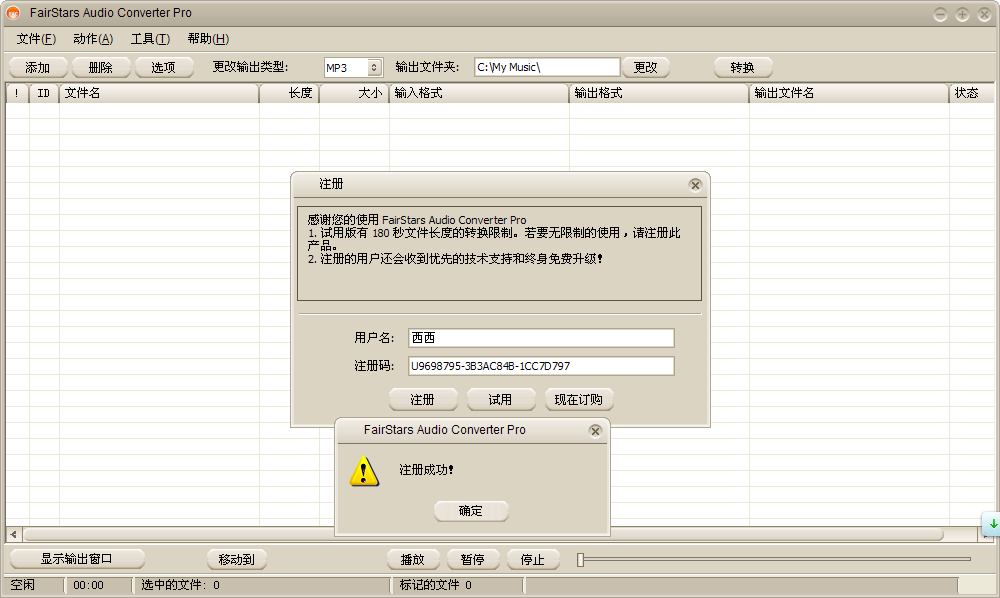The image size is (1000, 598).
Task: Click 选中的文件: 0 status entry
Action: (x=180, y=585)
